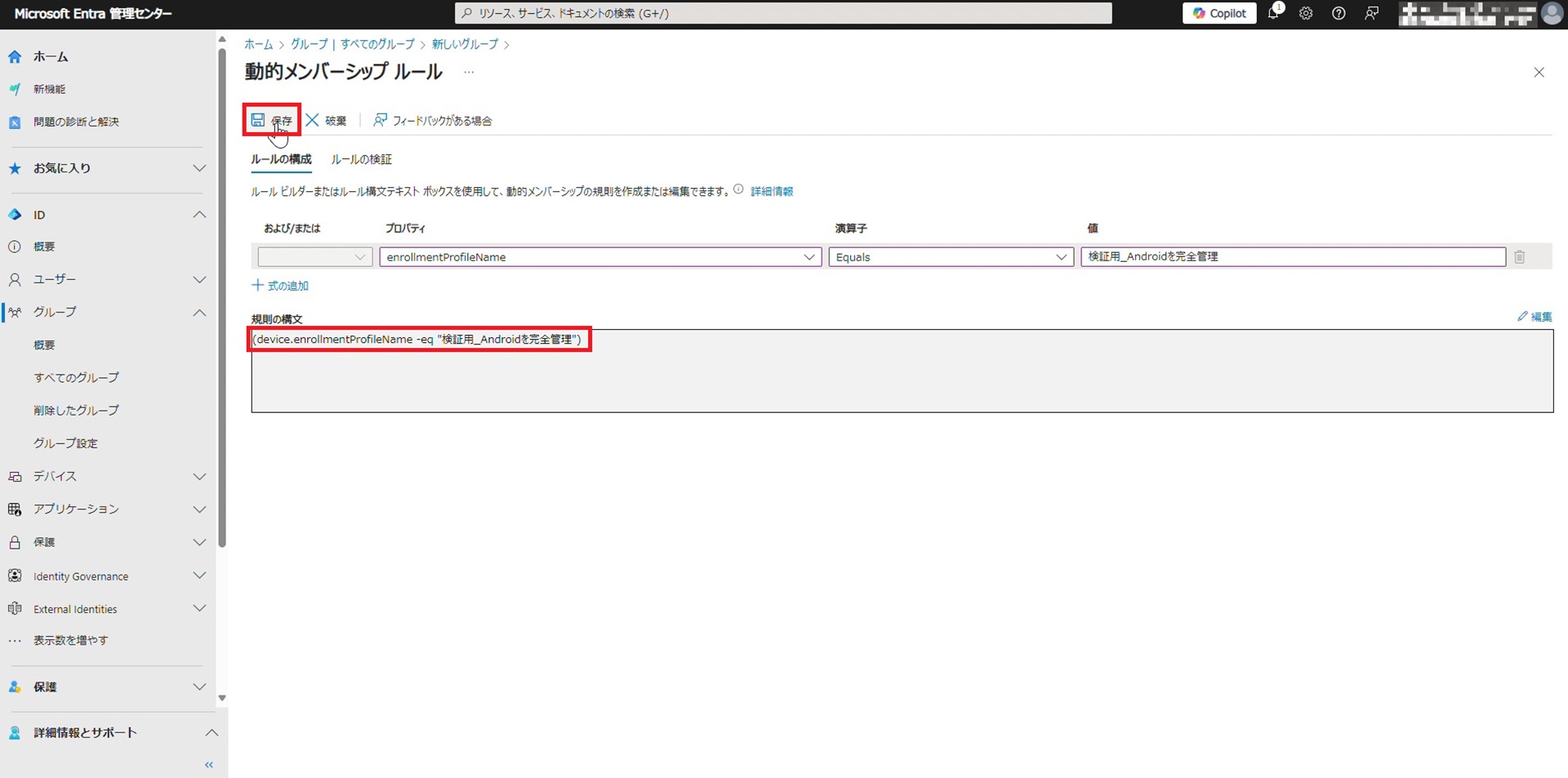Delete the rule row with trash icon
Screen dimensions: 1568x778
pos(1519,257)
